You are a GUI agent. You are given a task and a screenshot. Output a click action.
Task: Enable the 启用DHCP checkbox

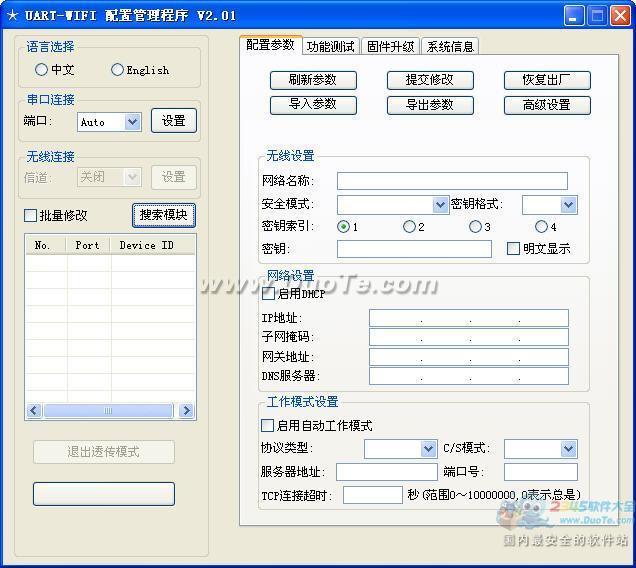click(x=269, y=293)
